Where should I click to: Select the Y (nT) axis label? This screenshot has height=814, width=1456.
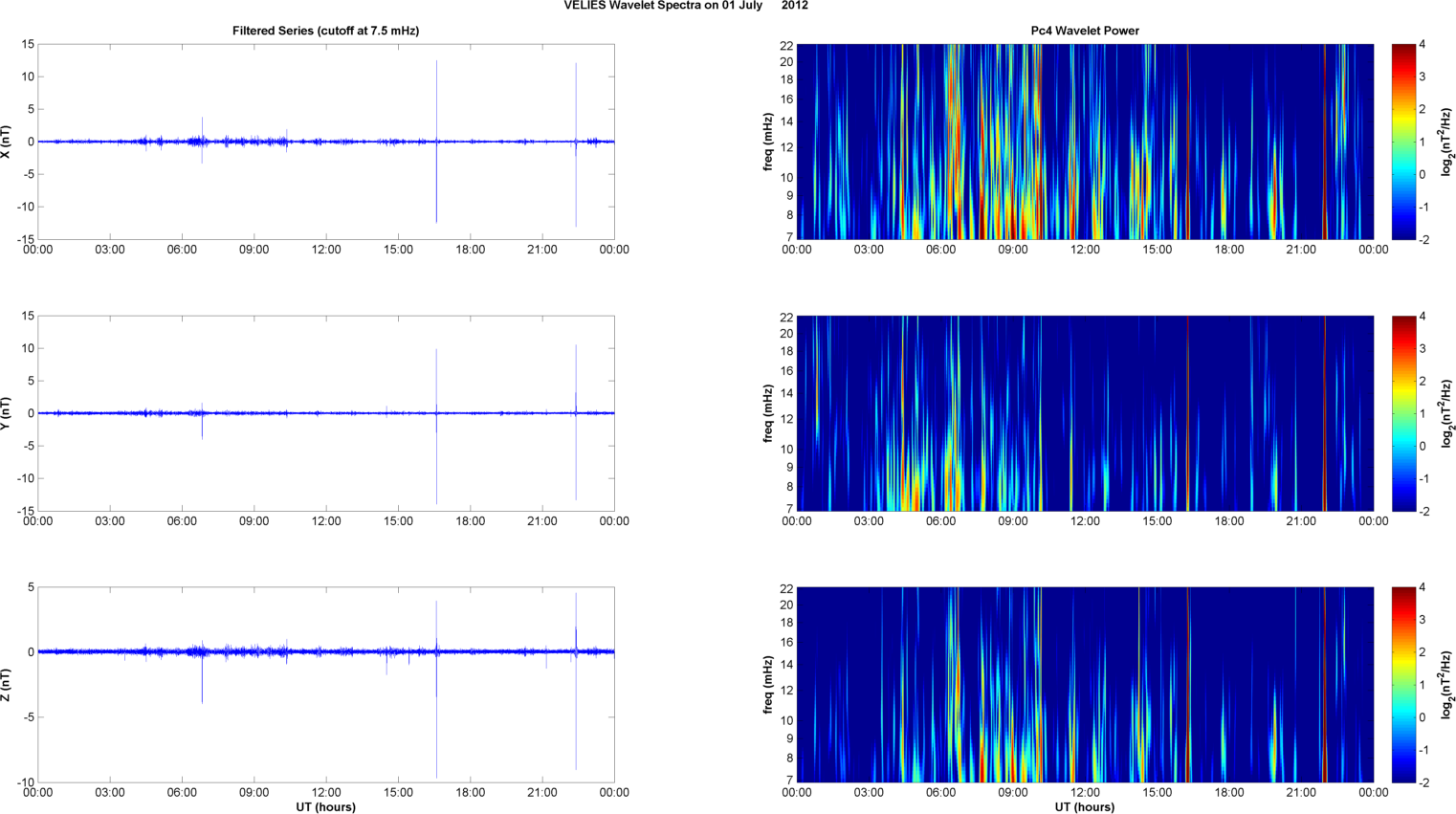(x=6, y=413)
